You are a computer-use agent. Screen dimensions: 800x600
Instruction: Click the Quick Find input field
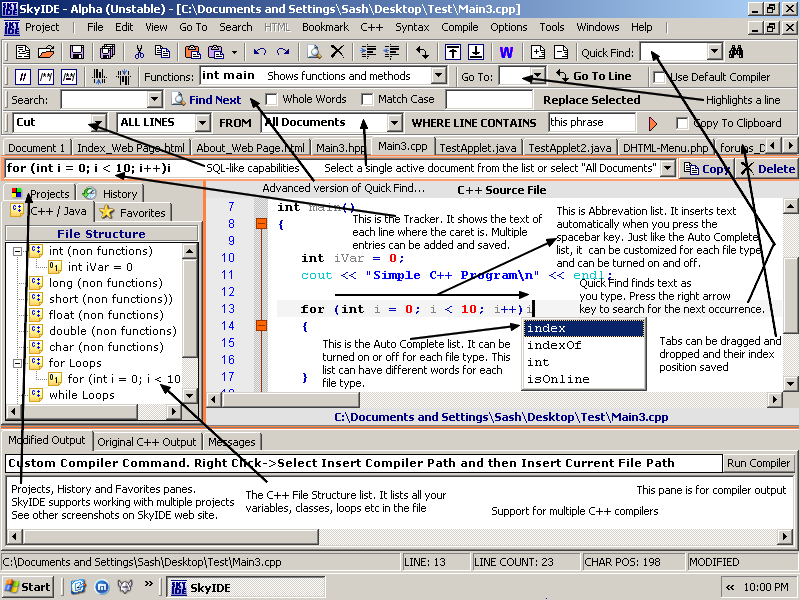pyautogui.click(x=672, y=51)
